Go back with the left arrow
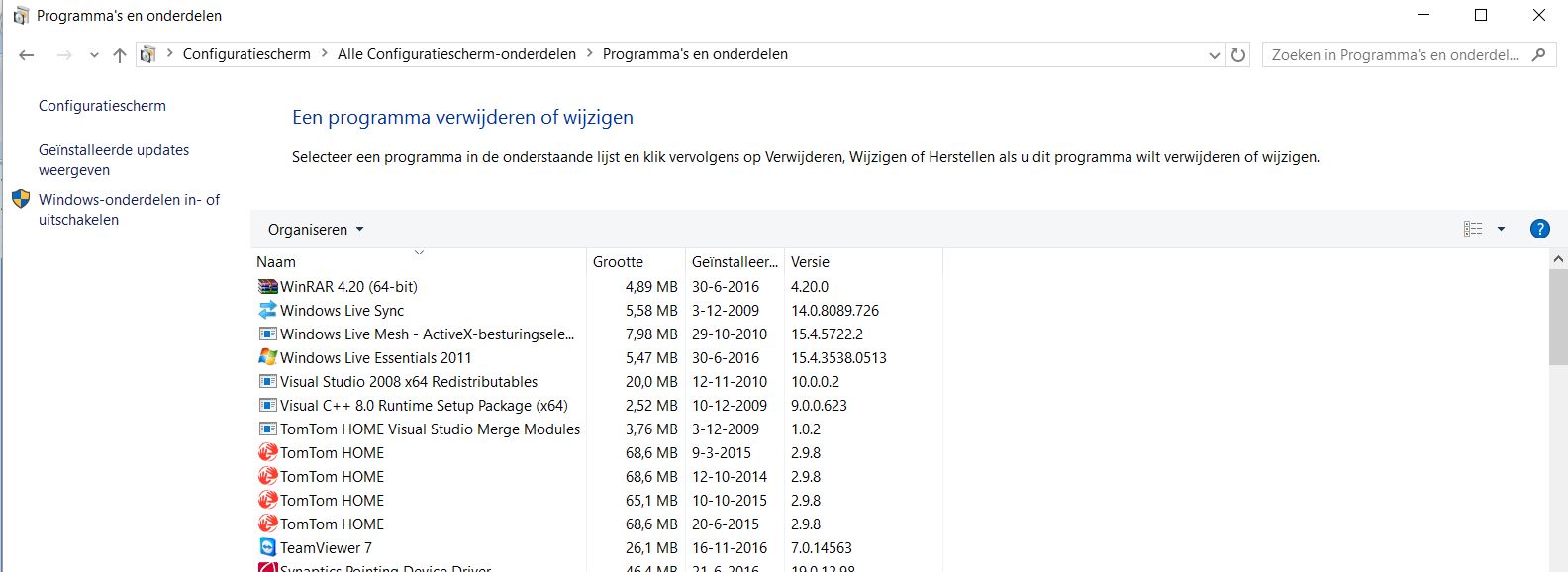The height and width of the screenshot is (572, 1568). [27, 55]
